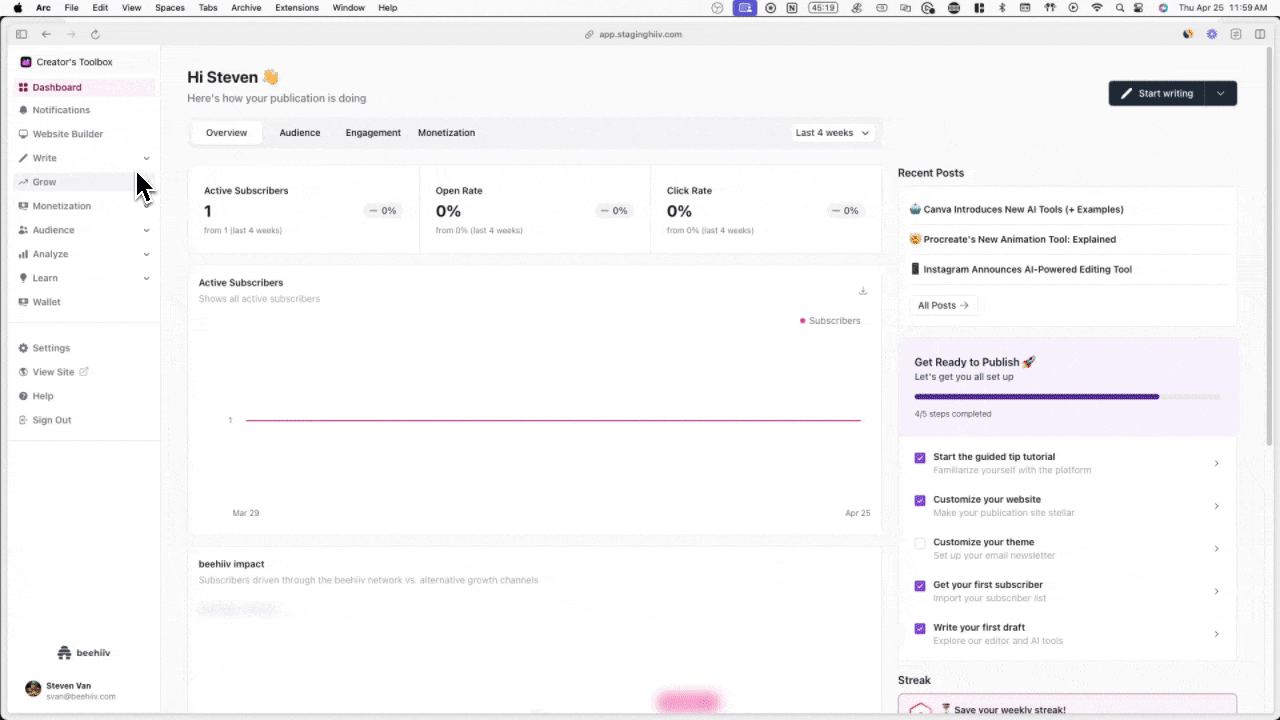Click the Sign Out door icon

[23, 420]
